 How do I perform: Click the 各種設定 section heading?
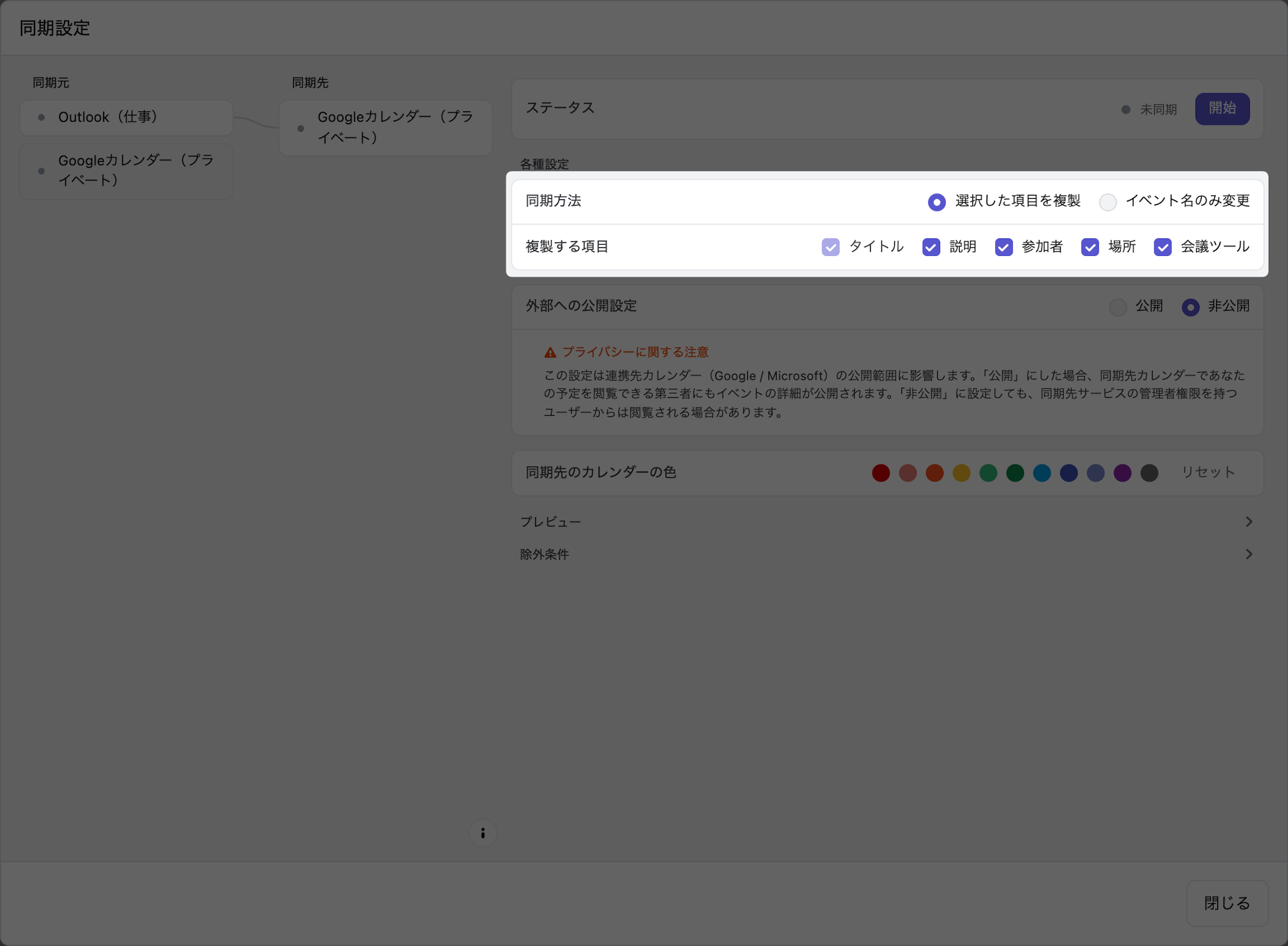[x=544, y=164]
